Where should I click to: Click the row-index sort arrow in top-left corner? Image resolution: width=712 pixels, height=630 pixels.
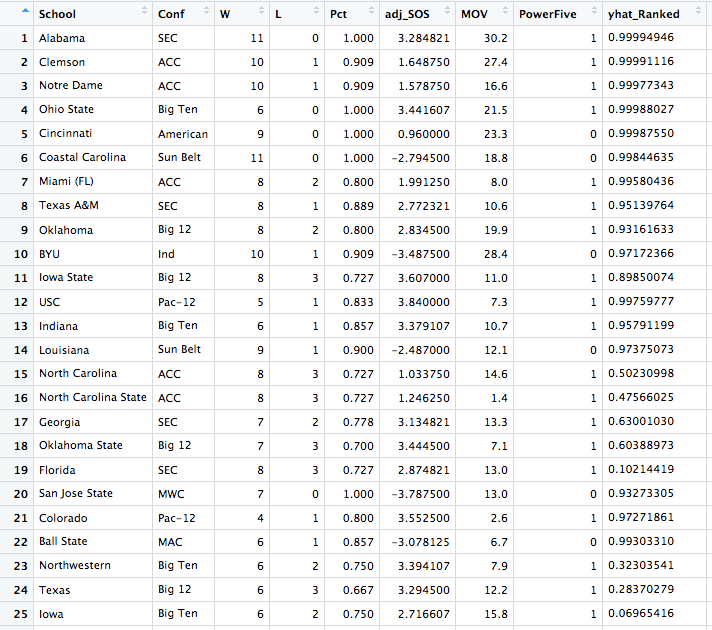click(21, 12)
